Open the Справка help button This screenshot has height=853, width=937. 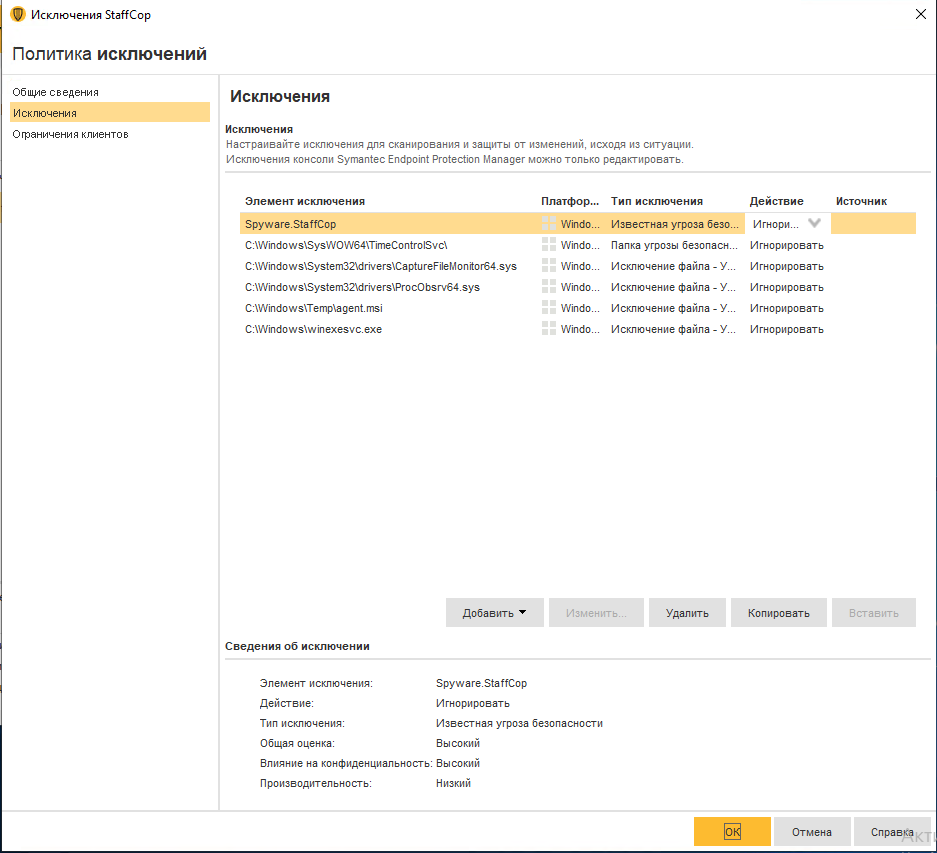click(891, 831)
